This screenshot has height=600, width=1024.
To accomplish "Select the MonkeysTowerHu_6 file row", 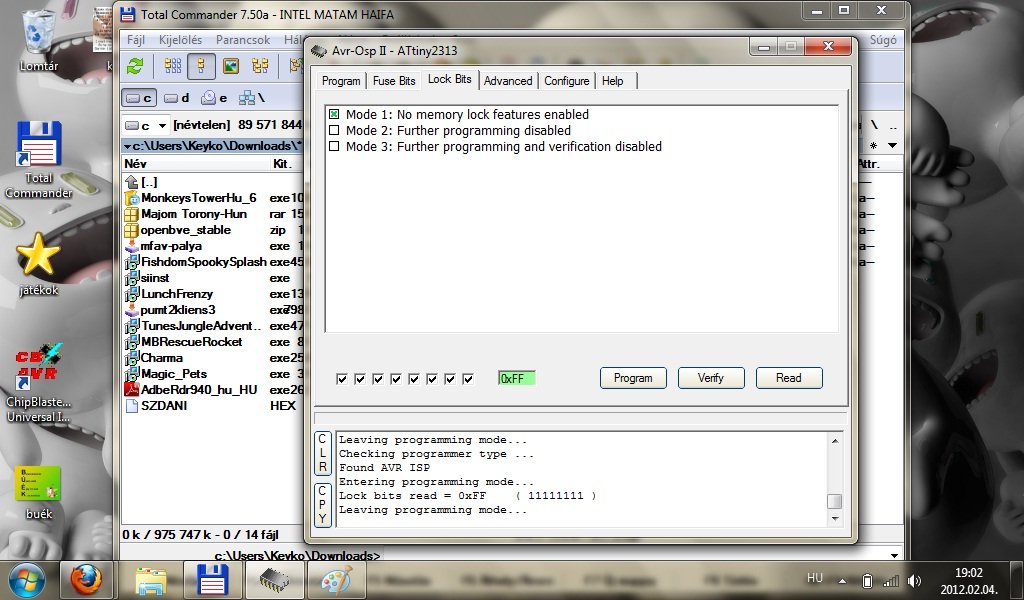I will (214, 198).
